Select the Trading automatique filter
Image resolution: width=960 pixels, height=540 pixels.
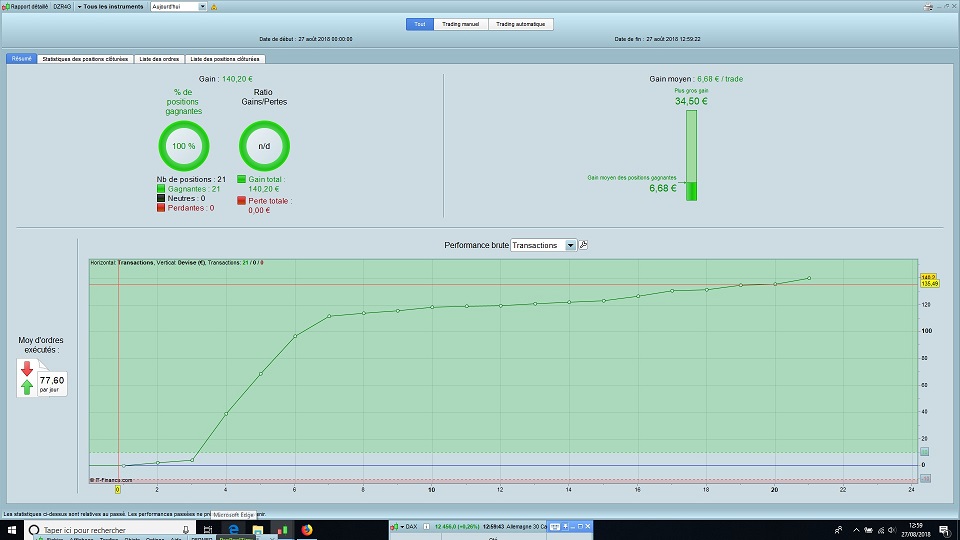pyautogui.click(x=520, y=24)
